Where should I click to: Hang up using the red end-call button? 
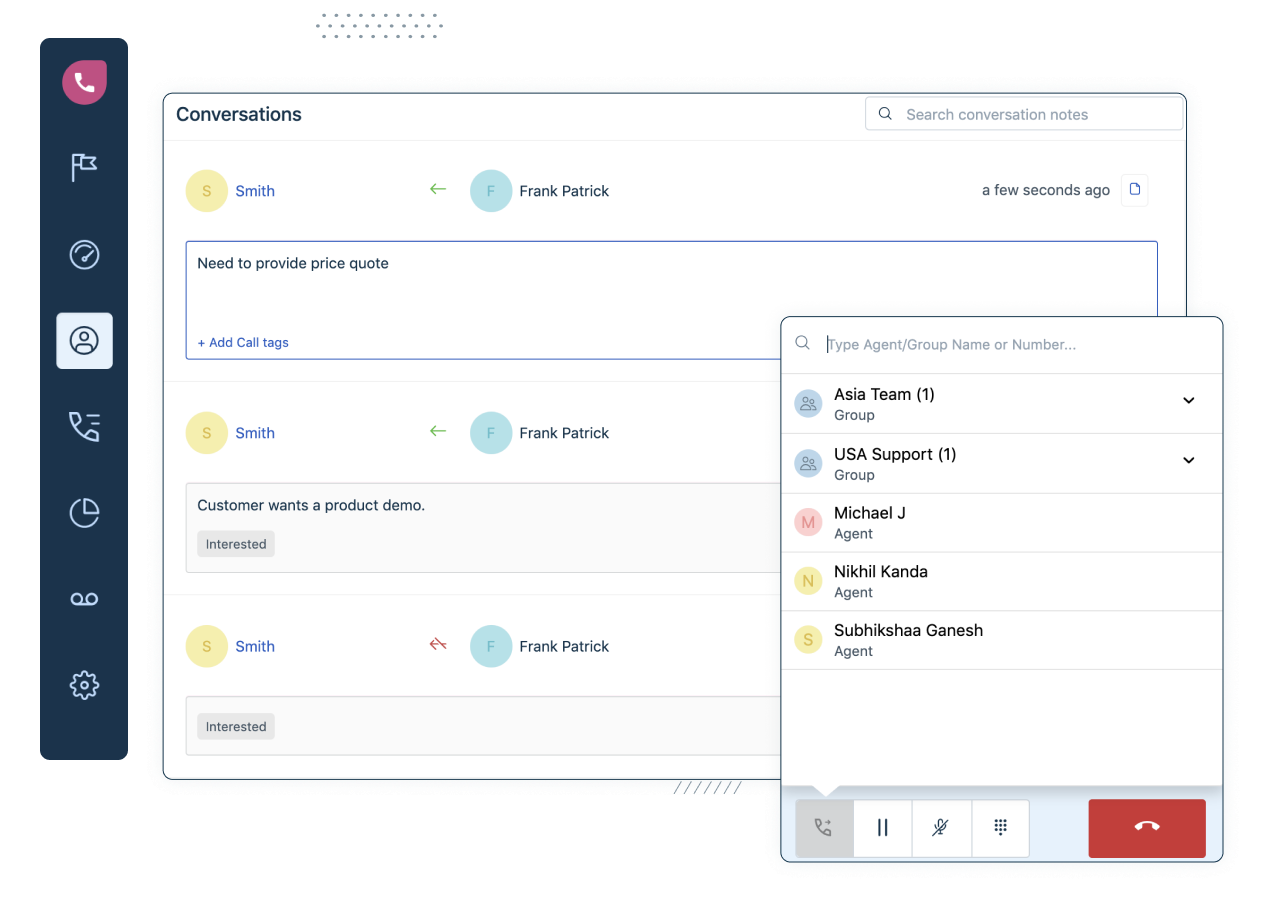click(x=1146, y=828)
